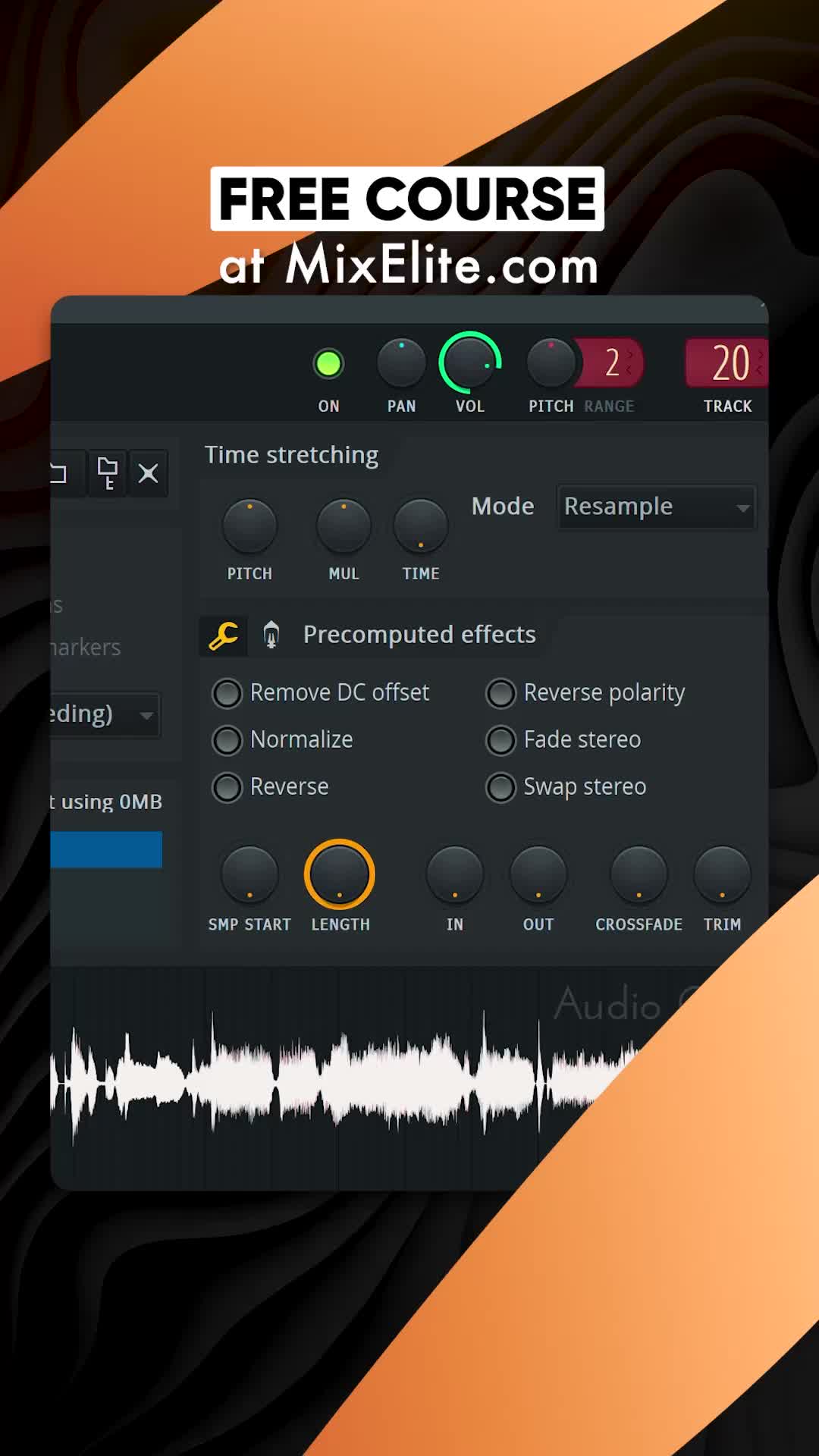Click the TRIM knob
The image size is (819, 1456).
tap(723, 874)
